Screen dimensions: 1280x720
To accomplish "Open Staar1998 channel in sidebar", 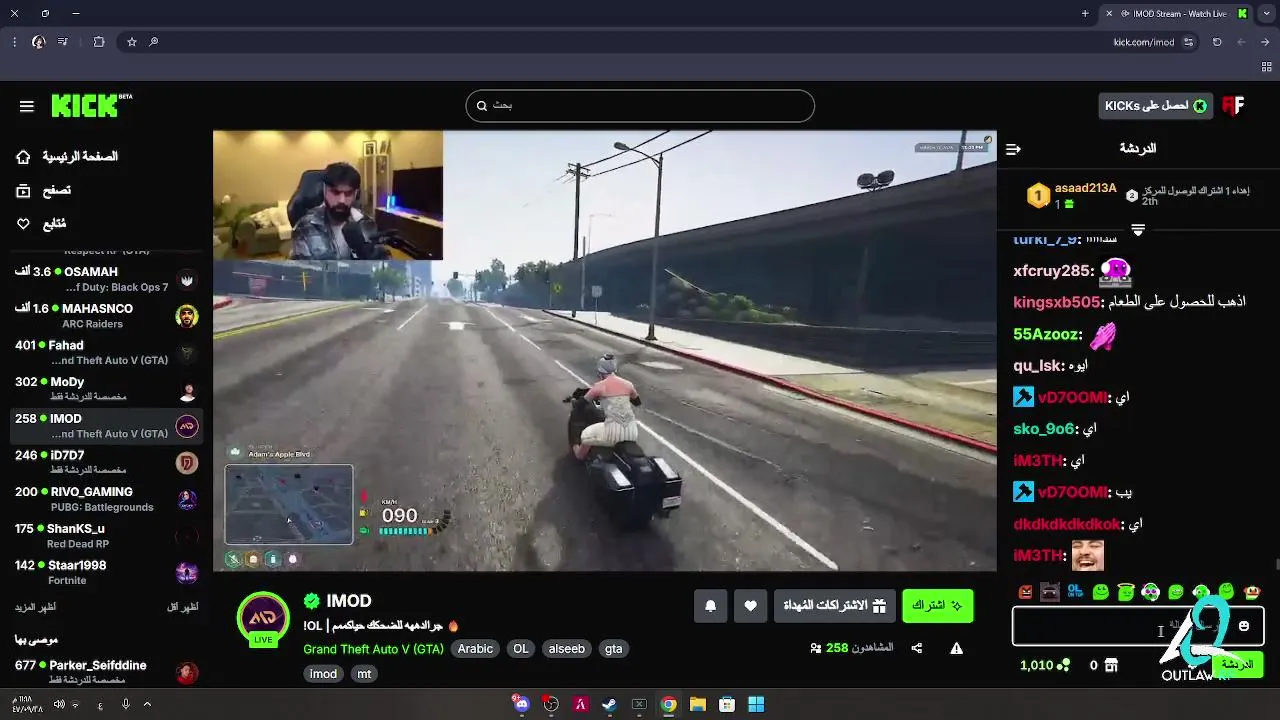I will [106, 573].
